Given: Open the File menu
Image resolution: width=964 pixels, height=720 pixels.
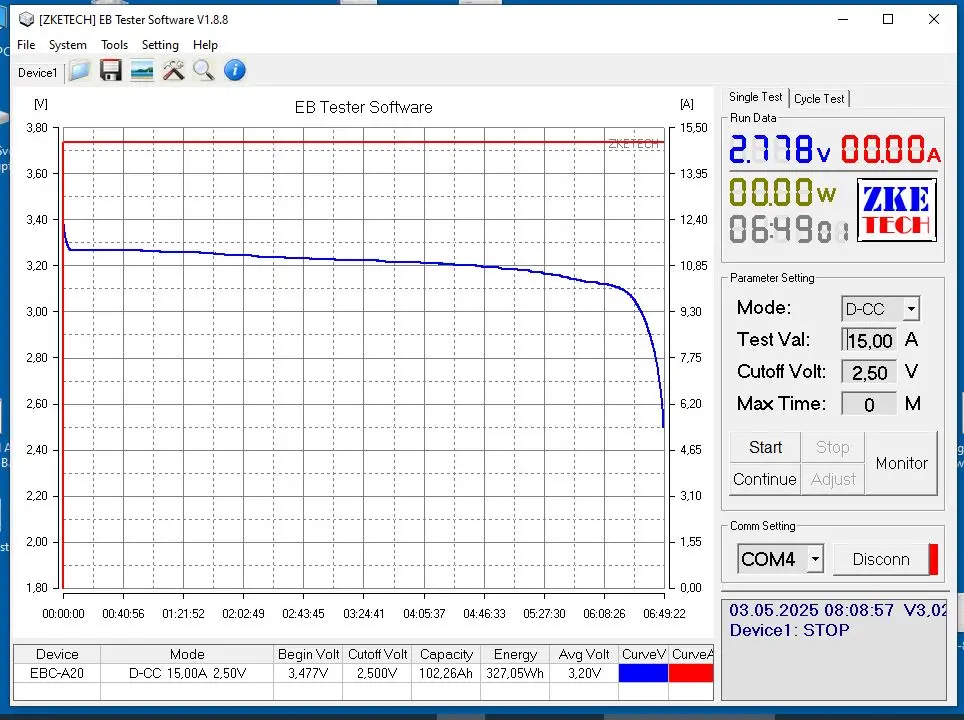Looking at the screenshot, I should (26, 45).
